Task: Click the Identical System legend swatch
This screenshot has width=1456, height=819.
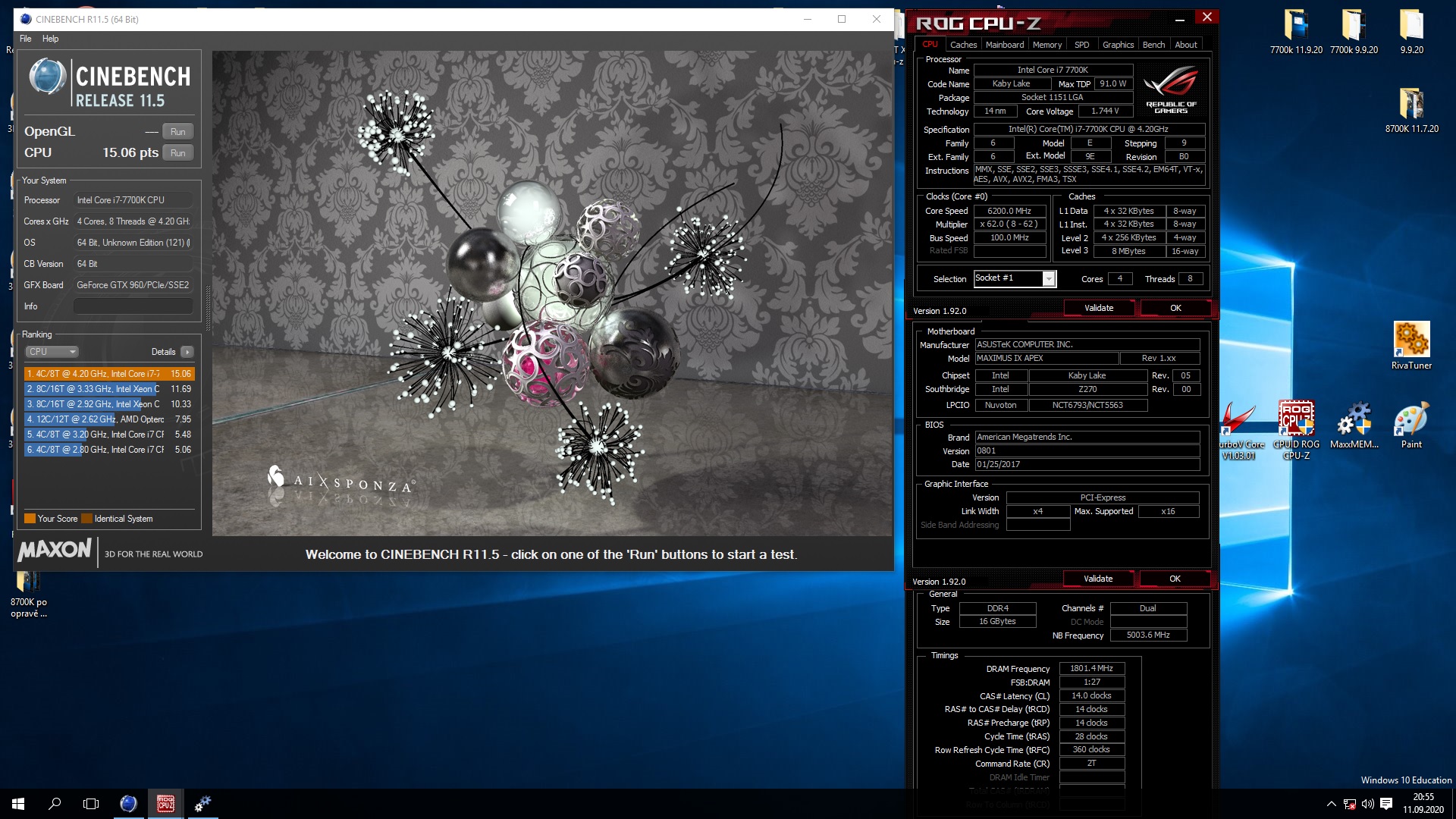Action: 86,519
